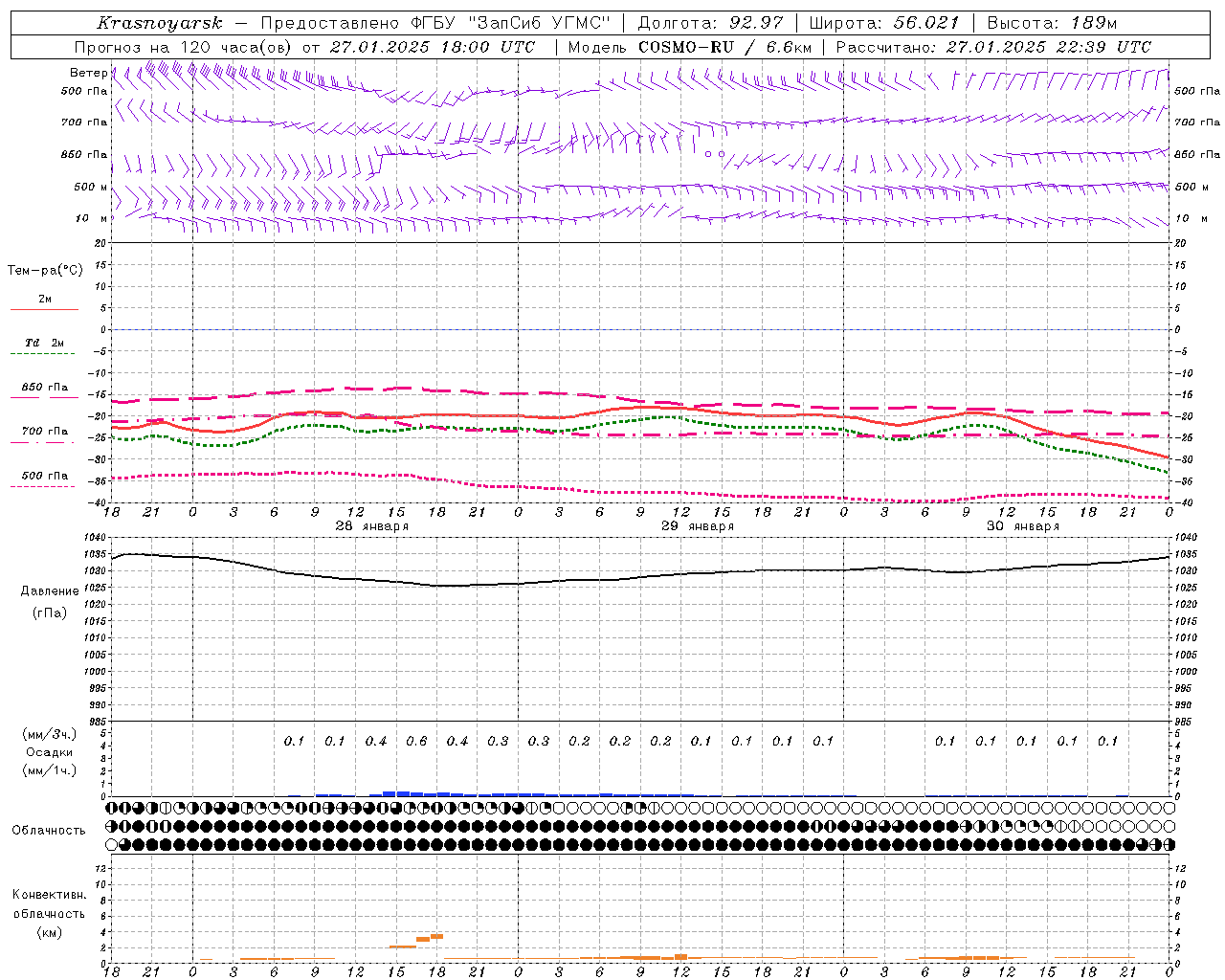
Task: Click the 30 января date label
Action: pyautogui.click(x=1023, y=526)
